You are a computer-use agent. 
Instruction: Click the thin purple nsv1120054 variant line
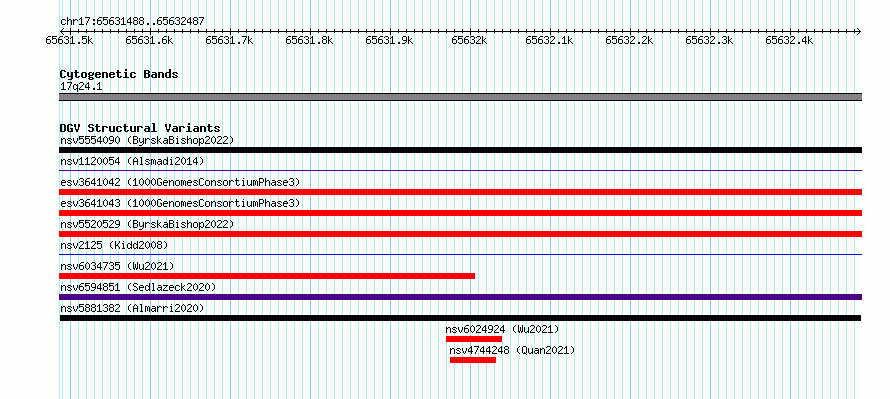(461, 170)
